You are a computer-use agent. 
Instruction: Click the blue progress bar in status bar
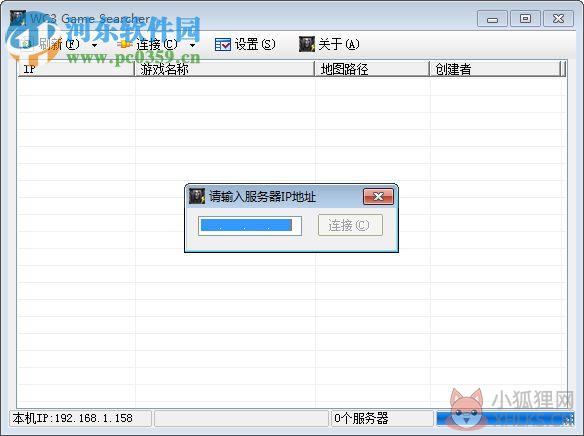tap(505, 419)
